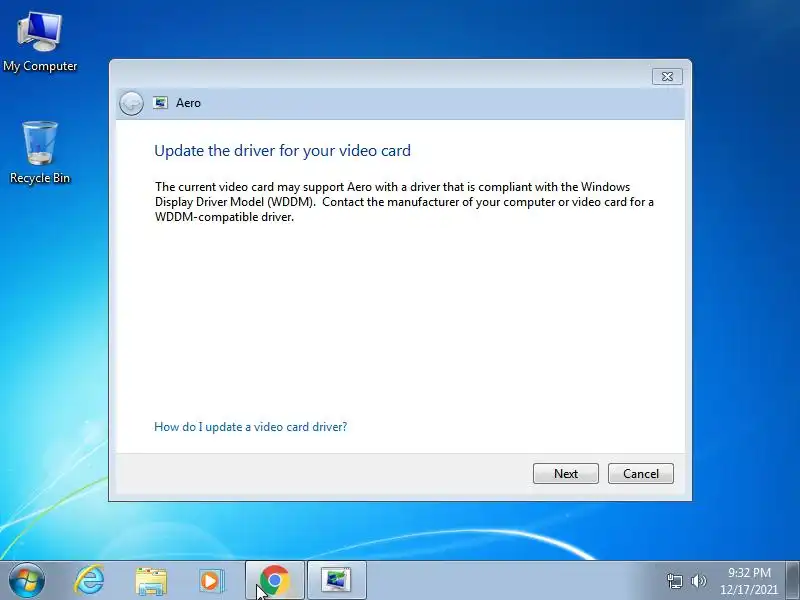Open the My Computer desktop icon
Screen dimensions: 800x600
pyautogui.click(x=40, y=42)
